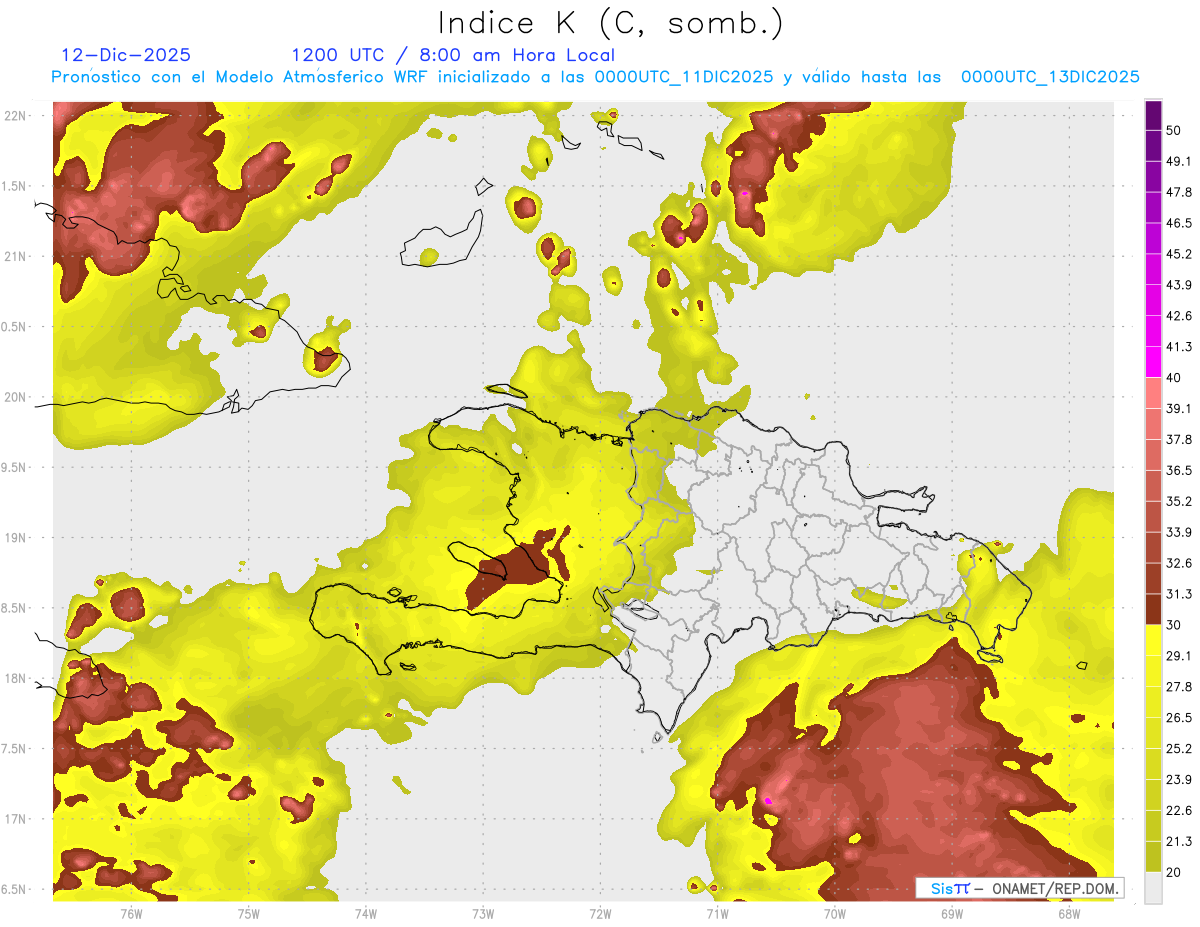Click the title 'Indice K (C, somb.)'
The image size is (1200, 927).
pyautogui.click(x=611, y=23)
